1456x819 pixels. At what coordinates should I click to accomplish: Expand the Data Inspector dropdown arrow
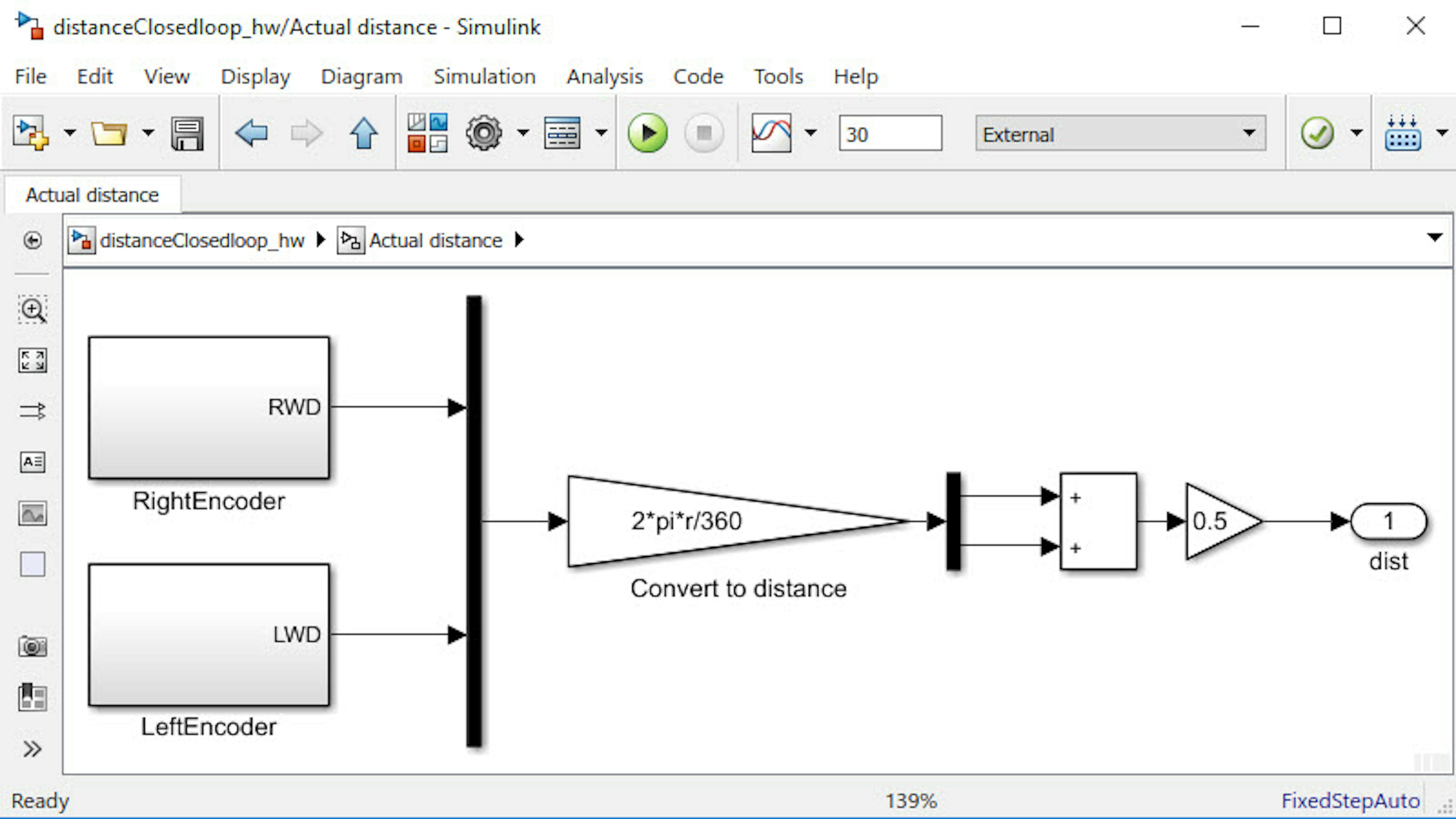[x=811, y=133]
